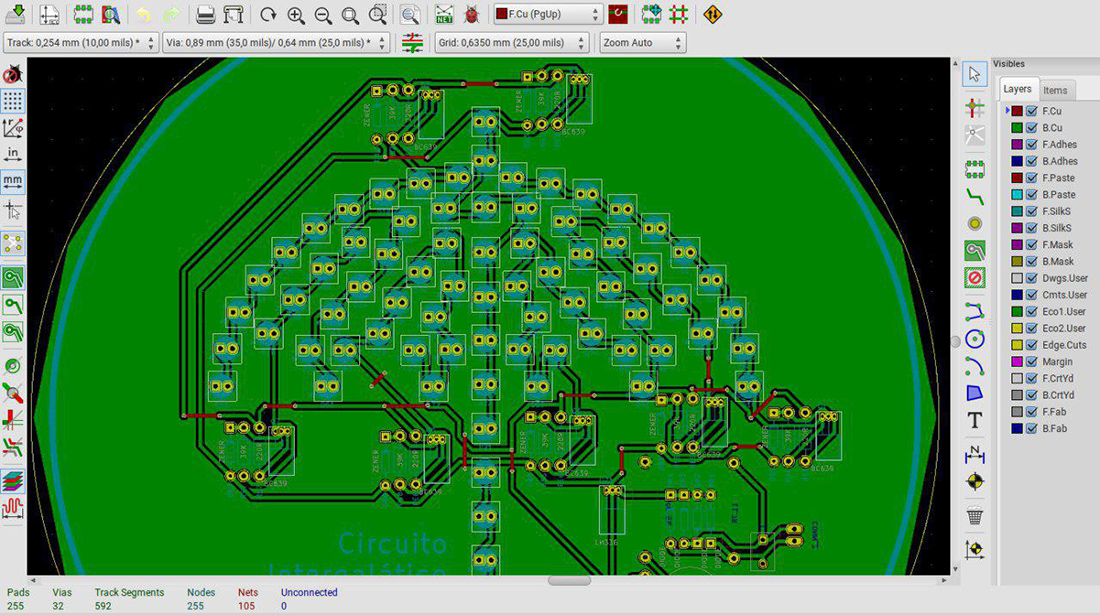Click the Zoom in magnifier

[x=295, y=15]
